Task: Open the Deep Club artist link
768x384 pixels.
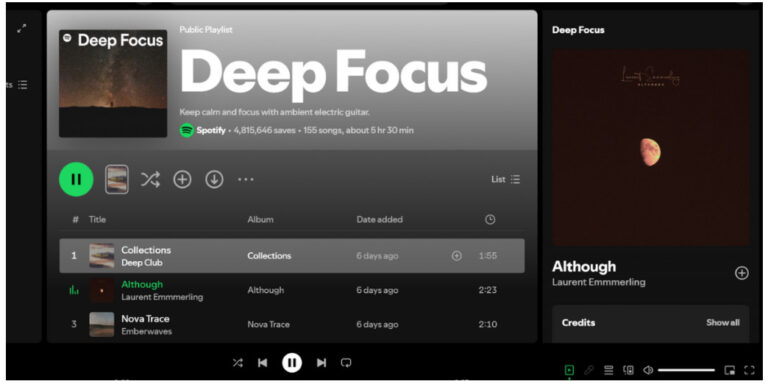Action: [142, 263]
